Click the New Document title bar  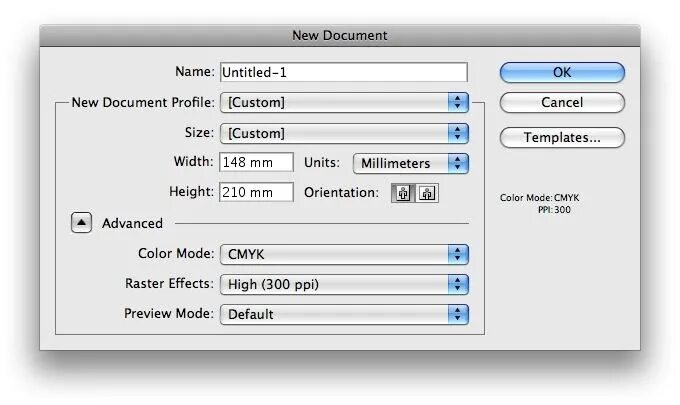(x=340, y=36)
